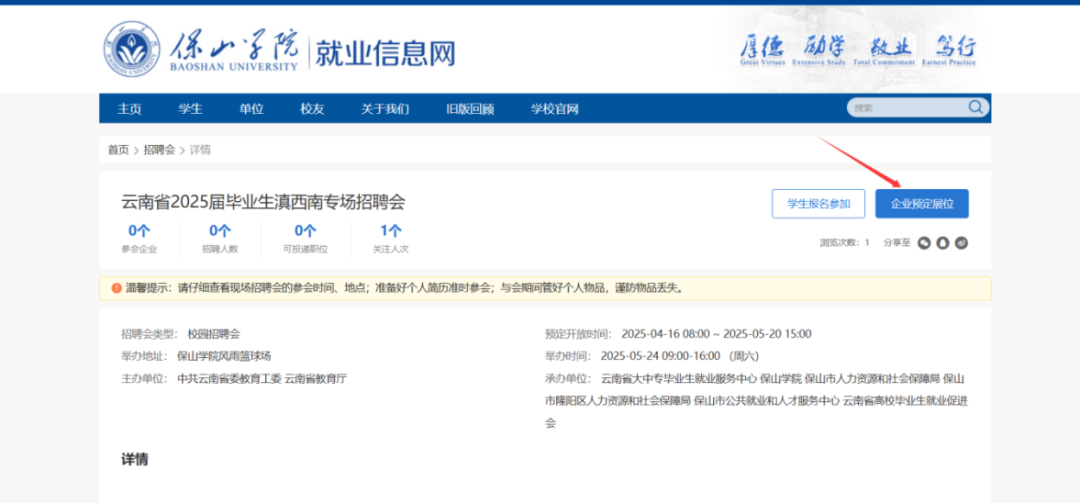Go to 招聘会 in the breadcrumb
The image size is (1080, 504).
tap(159, 149)
